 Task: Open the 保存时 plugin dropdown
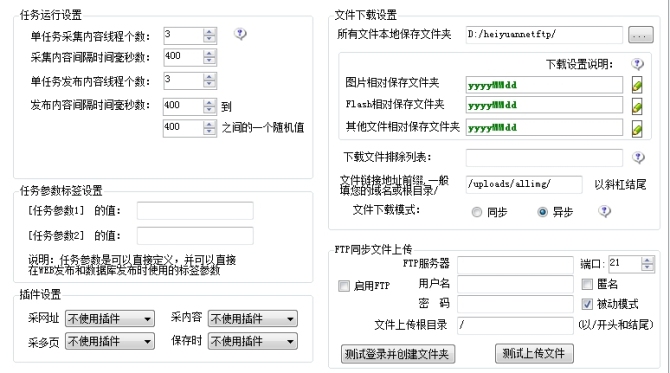(x=253, y=341)
